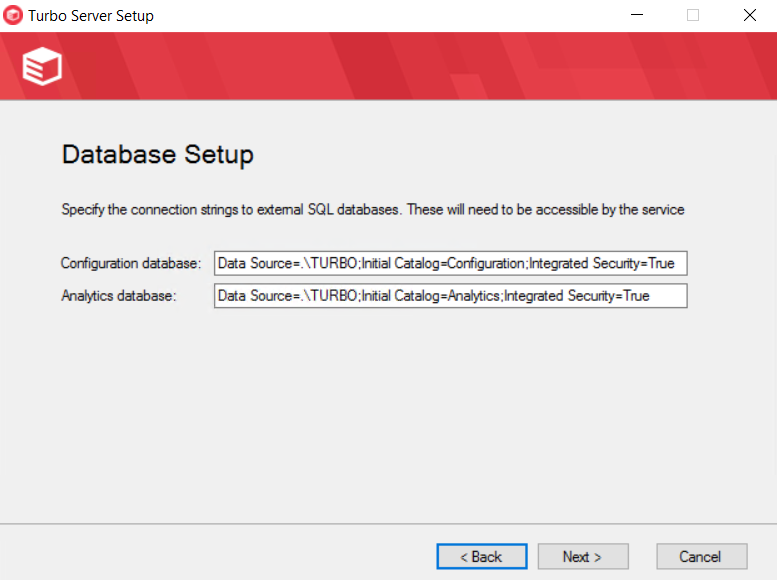
Task: Close the Turbo Server Setup dialog
Action: pyautogui.click(x=749, y=16)
